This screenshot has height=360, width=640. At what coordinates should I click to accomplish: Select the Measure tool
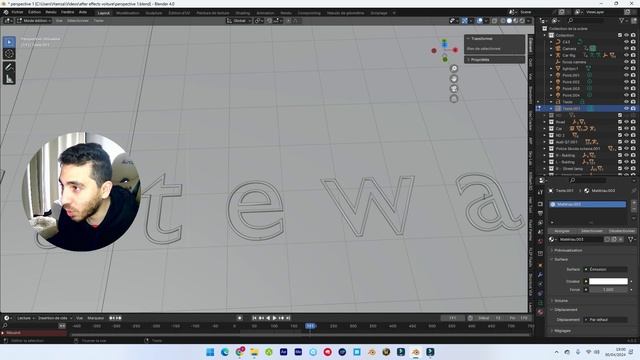(9, 79)
